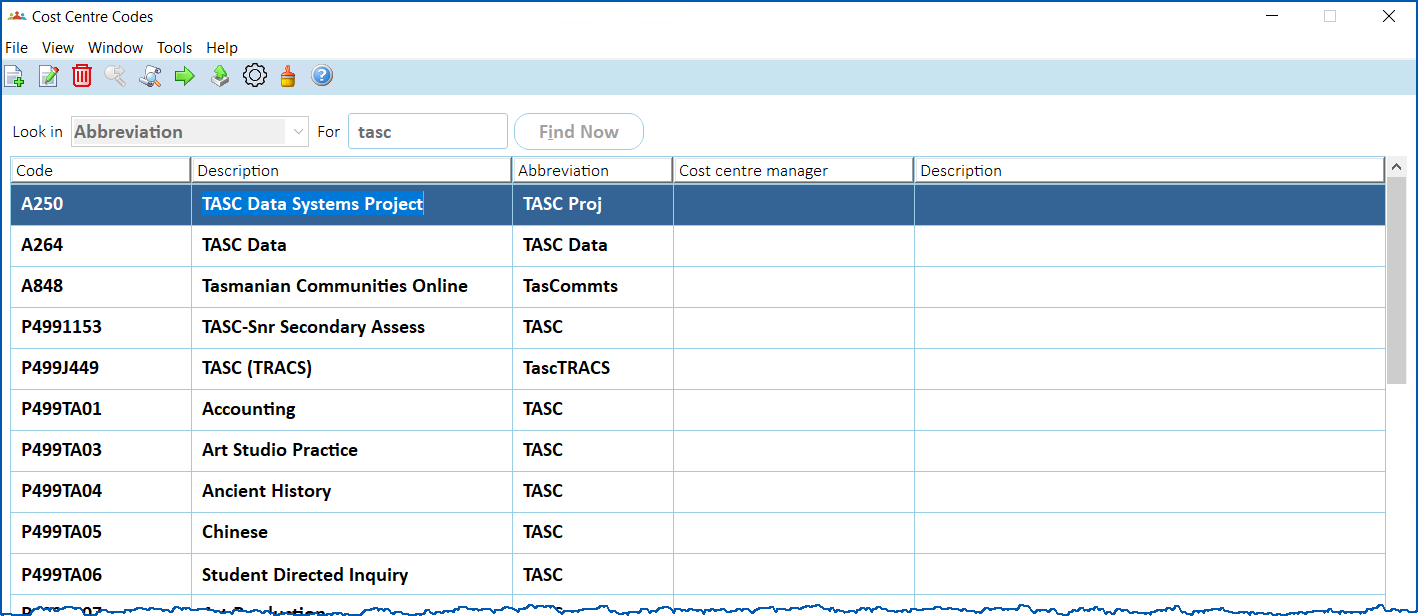Sort by the Abbreviation column header

593,170
